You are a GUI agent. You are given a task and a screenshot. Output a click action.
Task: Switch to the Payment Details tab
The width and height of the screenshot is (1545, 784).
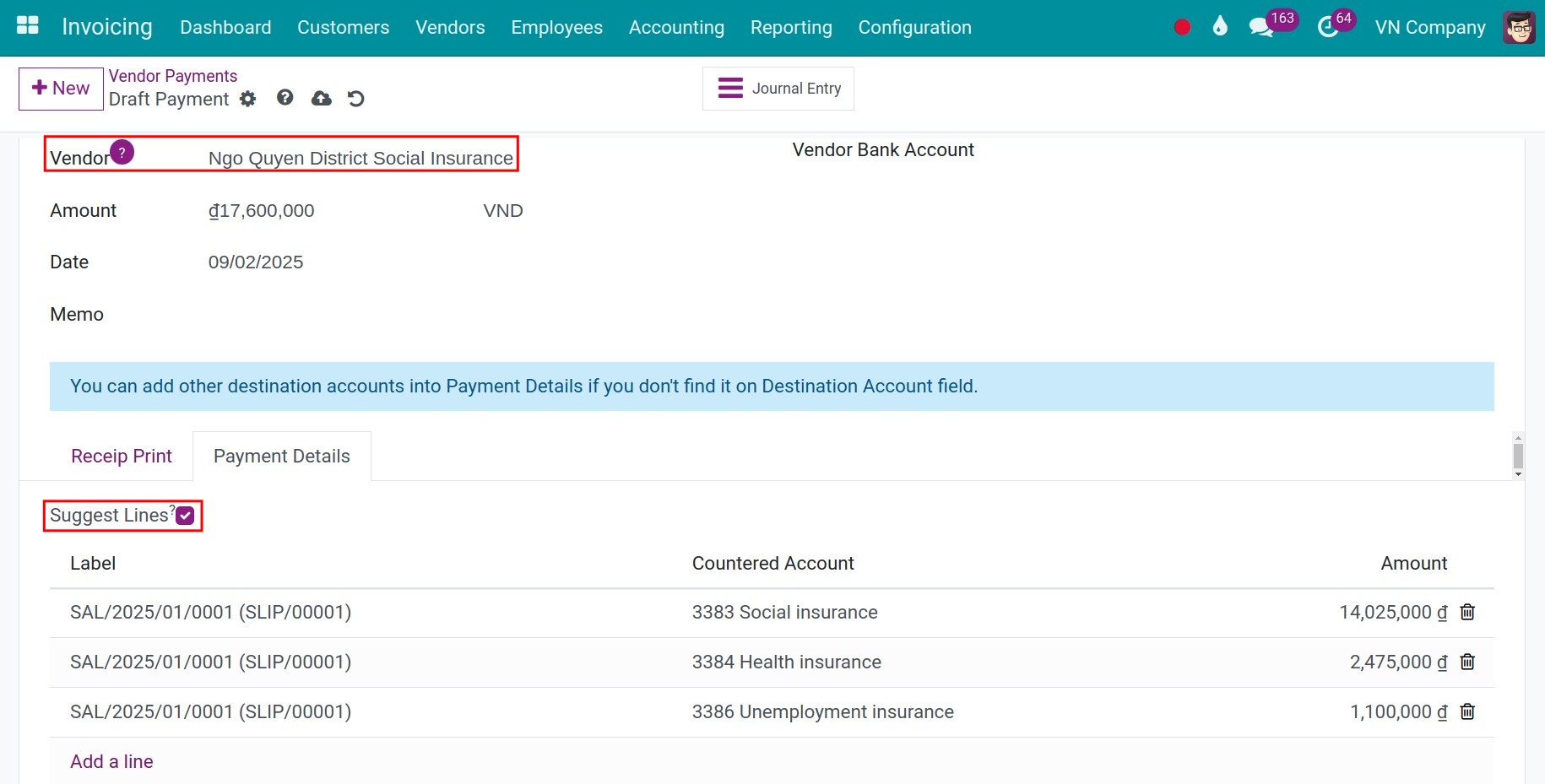coord(282,457)
